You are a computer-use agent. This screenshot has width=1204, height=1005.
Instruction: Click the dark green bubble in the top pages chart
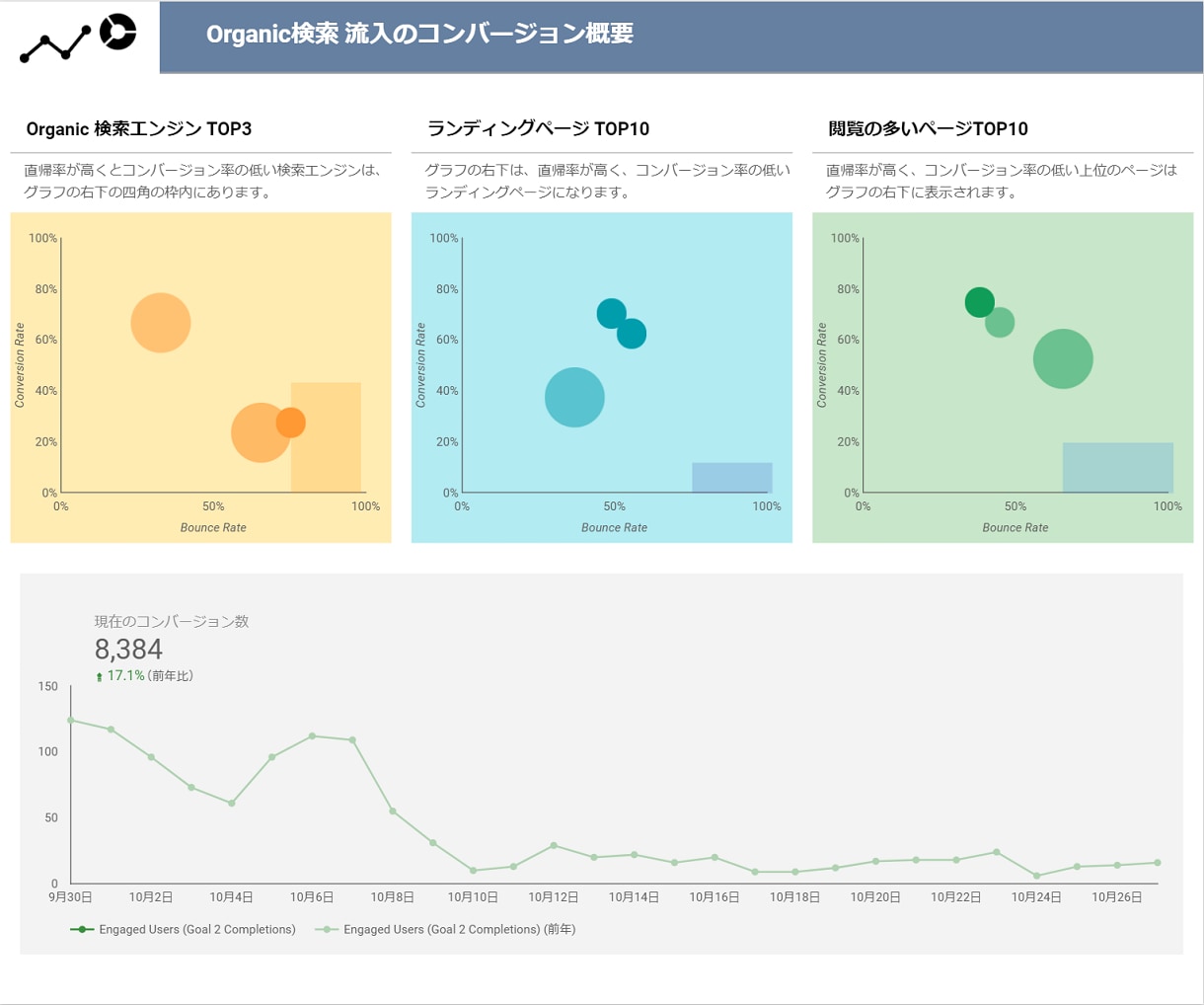(979, 302)
